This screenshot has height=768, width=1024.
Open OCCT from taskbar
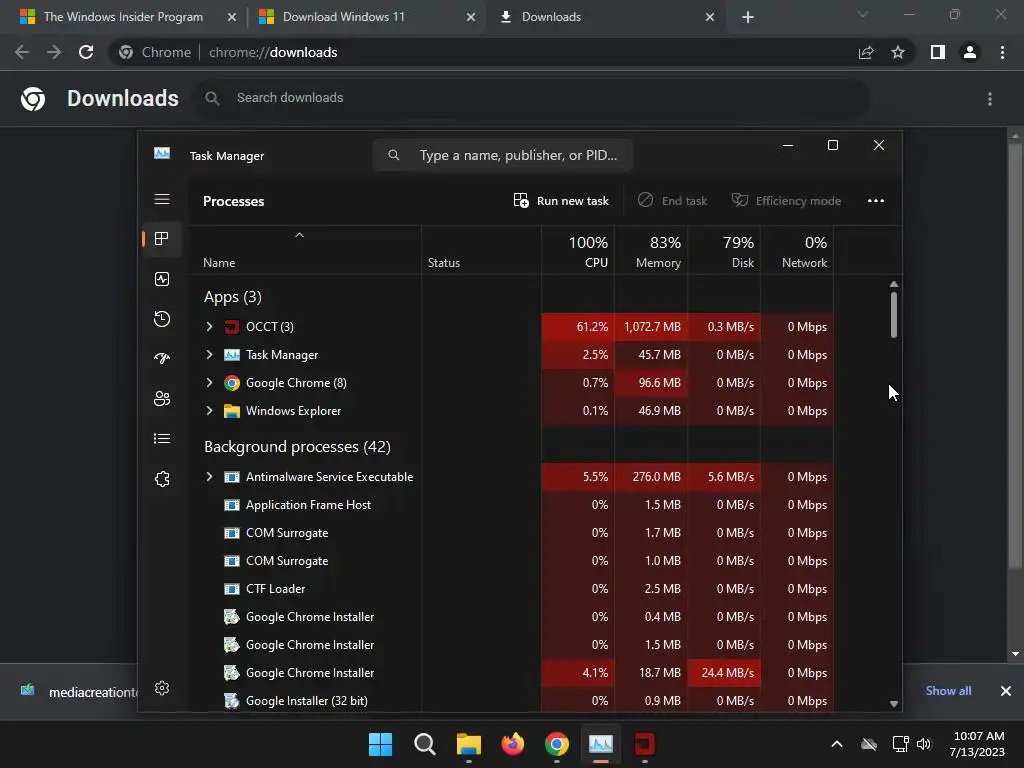[645, 744]
